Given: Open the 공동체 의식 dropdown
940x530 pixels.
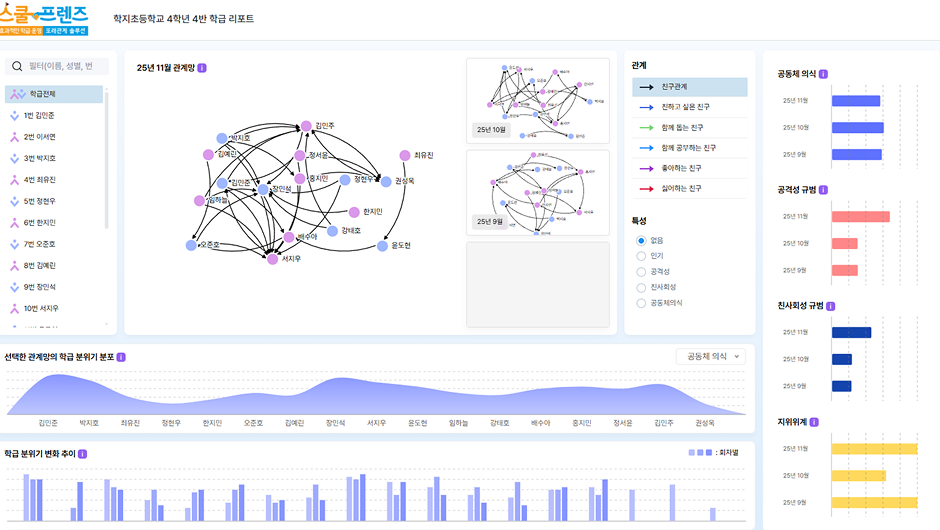Looking at the screenshot, I should 710,356.
